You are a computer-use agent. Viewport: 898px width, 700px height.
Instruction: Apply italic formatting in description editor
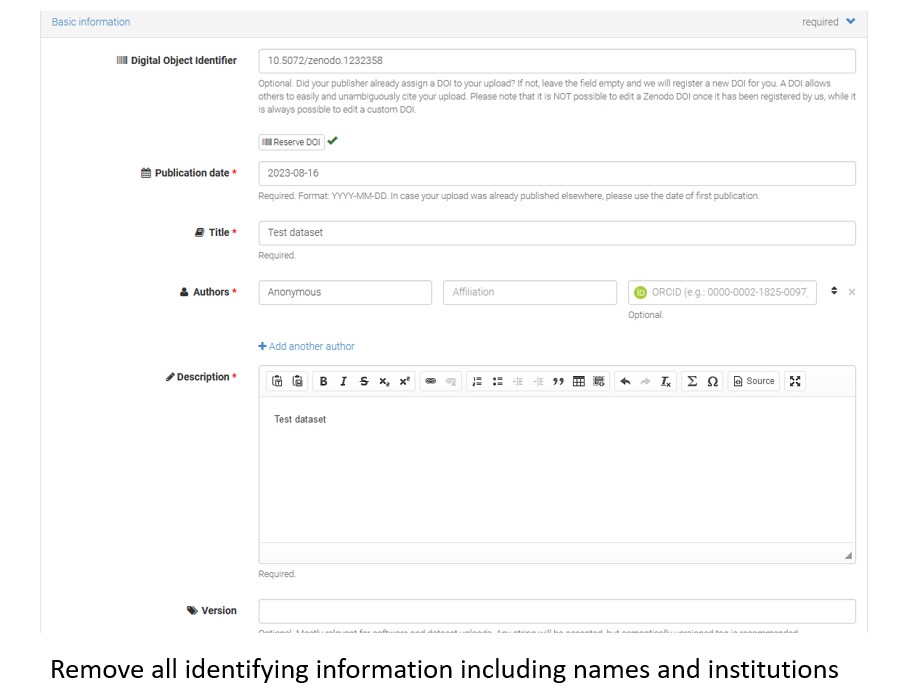point(343,381)
